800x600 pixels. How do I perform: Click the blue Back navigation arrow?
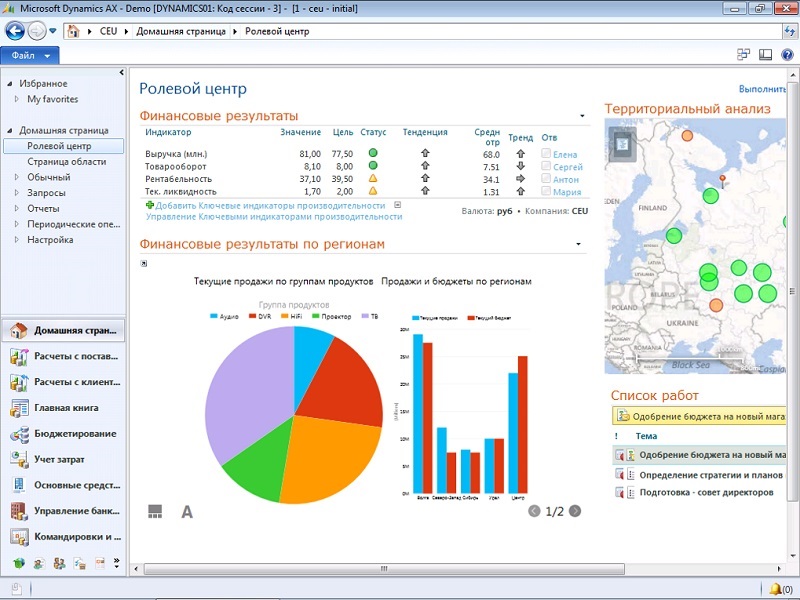point(15,31)
